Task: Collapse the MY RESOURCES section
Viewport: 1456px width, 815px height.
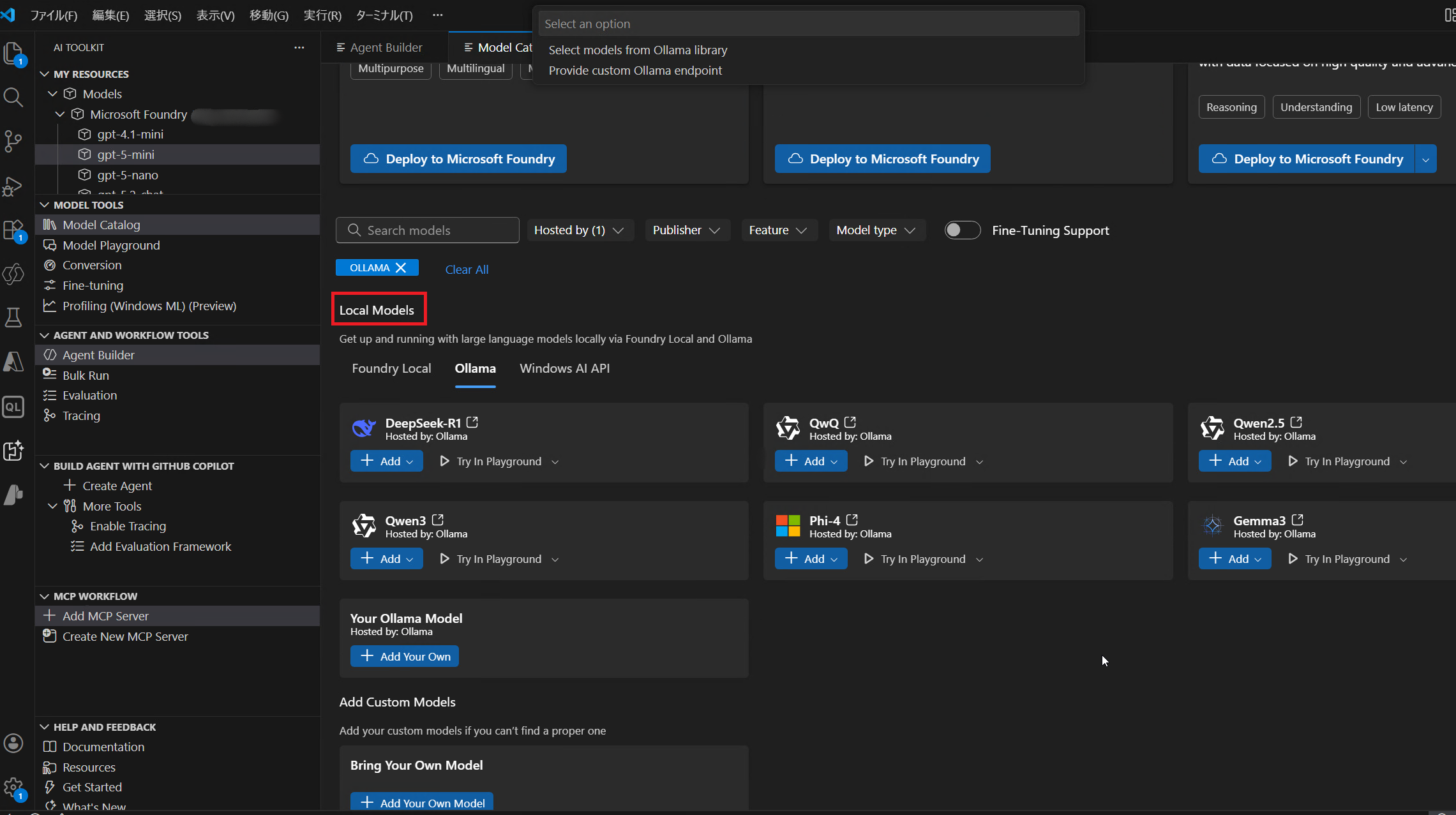Action: coord(45,74)
